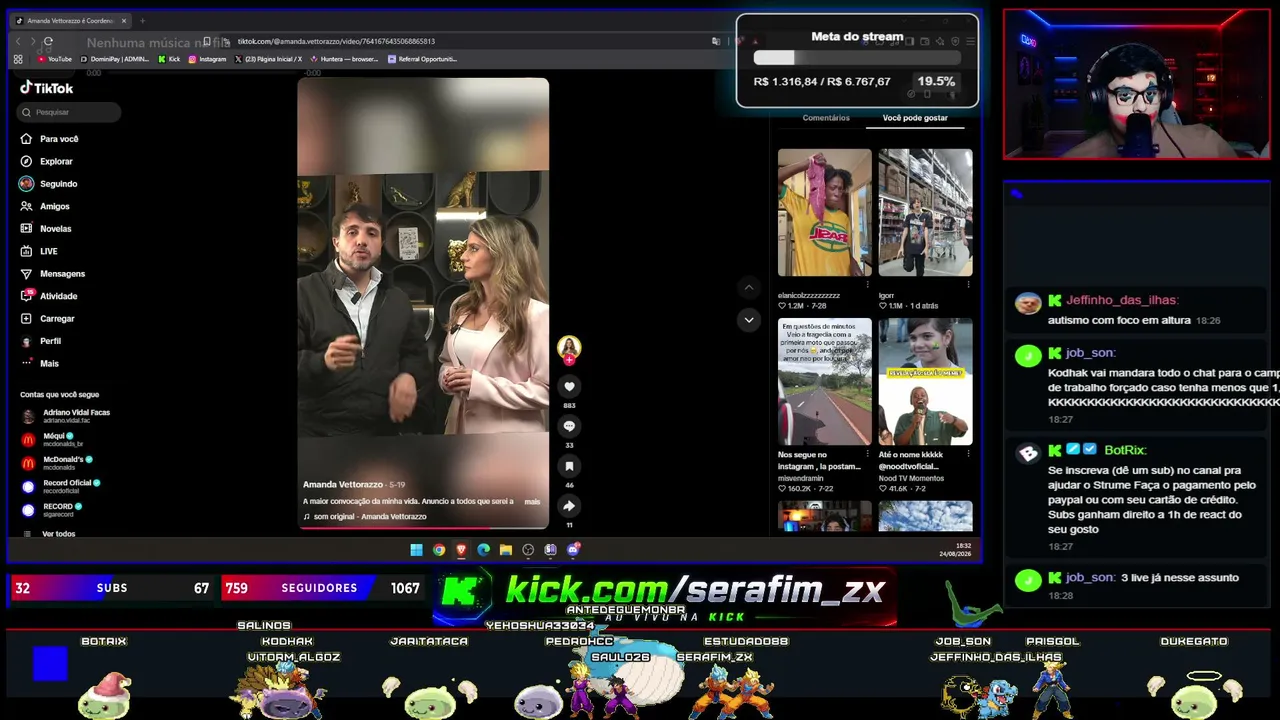Open the elanicolzzzzzzzzzz recommended video thumbnail
Image resolution: width=1280 pixels, height=720 pixels.
825,213
